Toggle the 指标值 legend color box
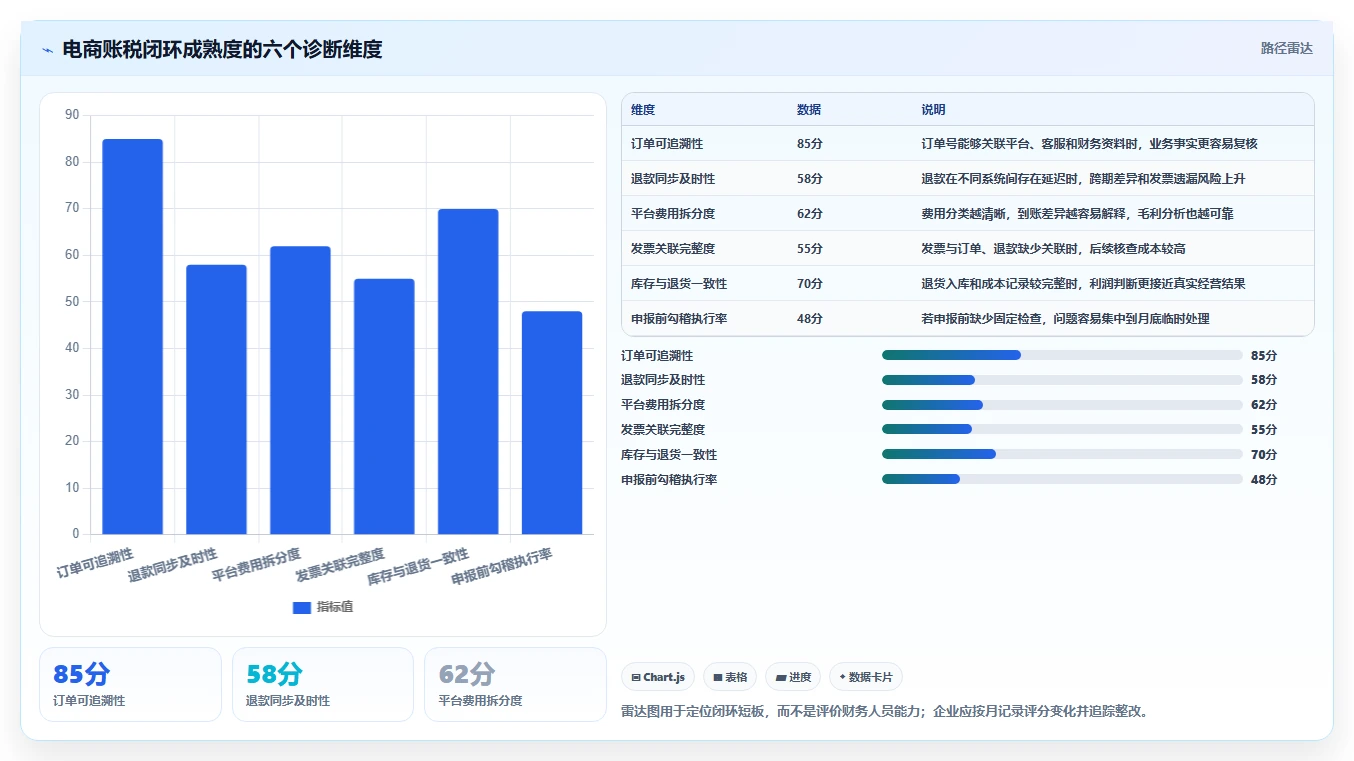The image size is (1354, 761). click(302, 607)
